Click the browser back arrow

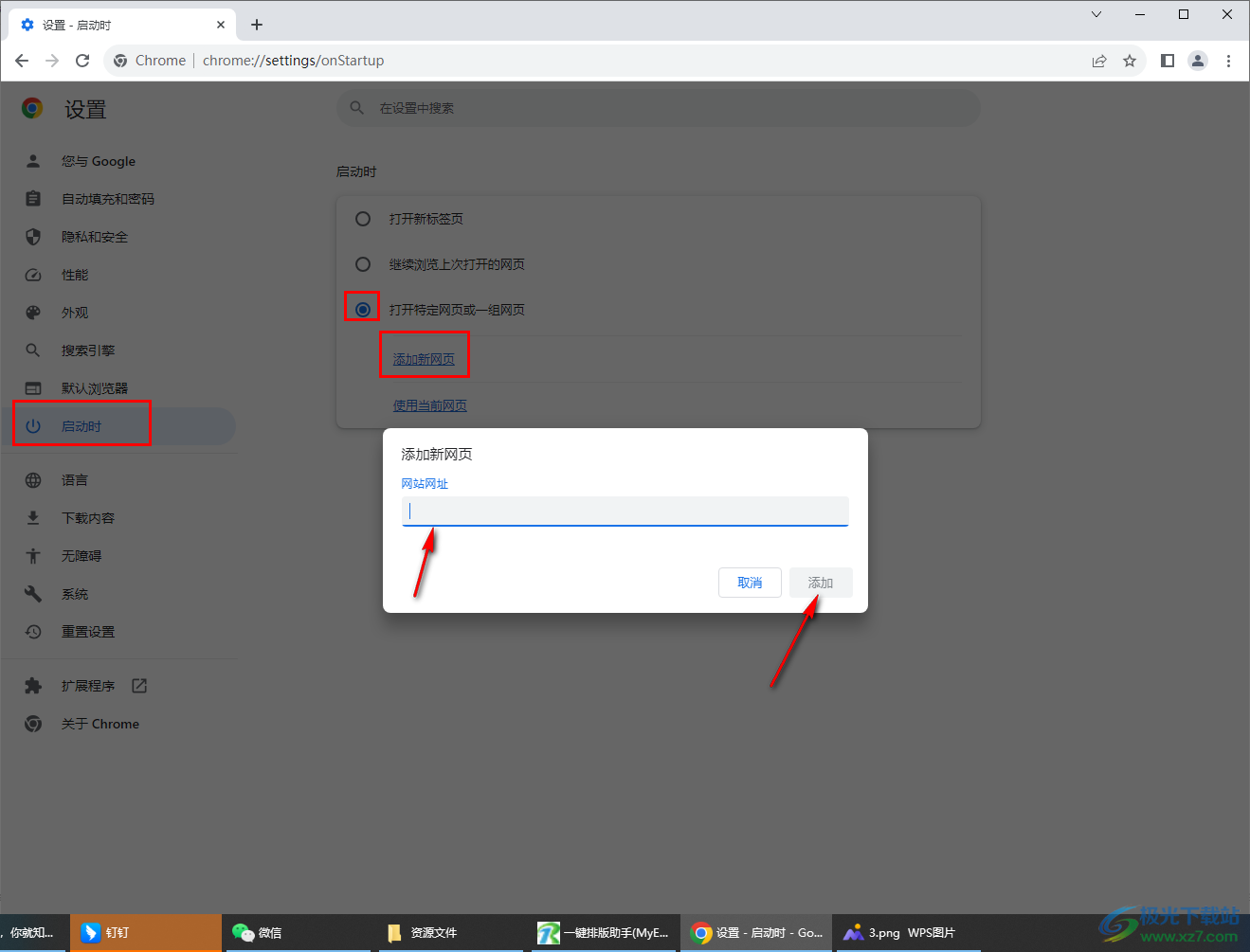(x=22, y=61)
